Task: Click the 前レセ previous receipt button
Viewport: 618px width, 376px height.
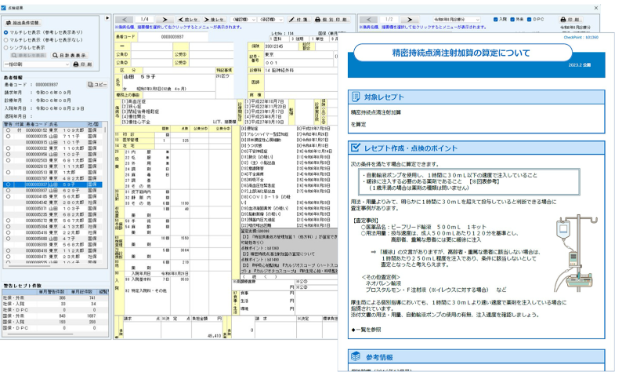Action: pos(188,19)
